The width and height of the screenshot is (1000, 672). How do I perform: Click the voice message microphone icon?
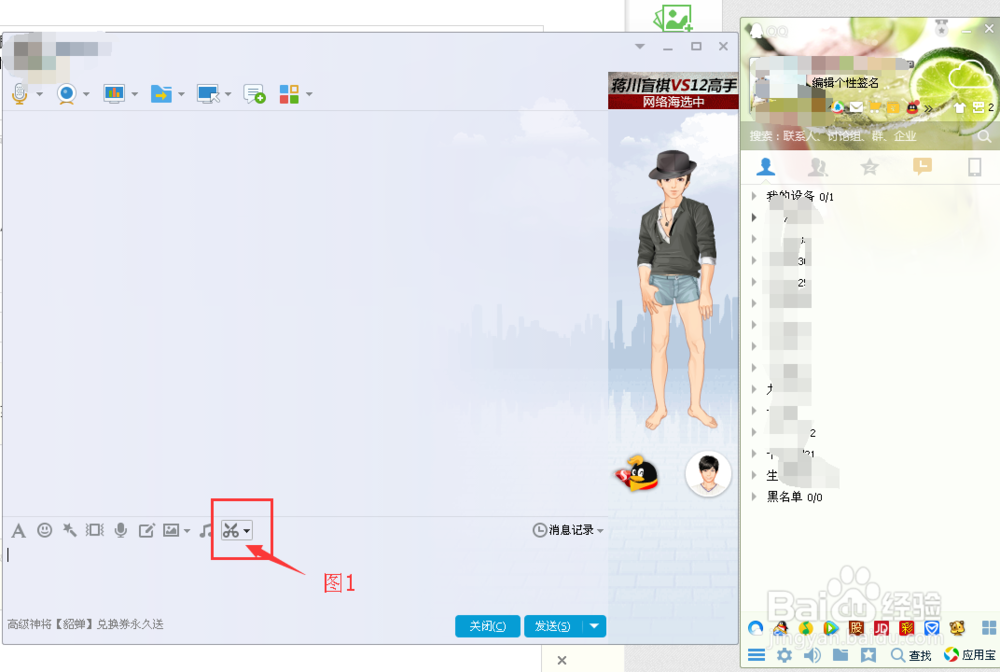pyautogui.click(x=121, y=530)
